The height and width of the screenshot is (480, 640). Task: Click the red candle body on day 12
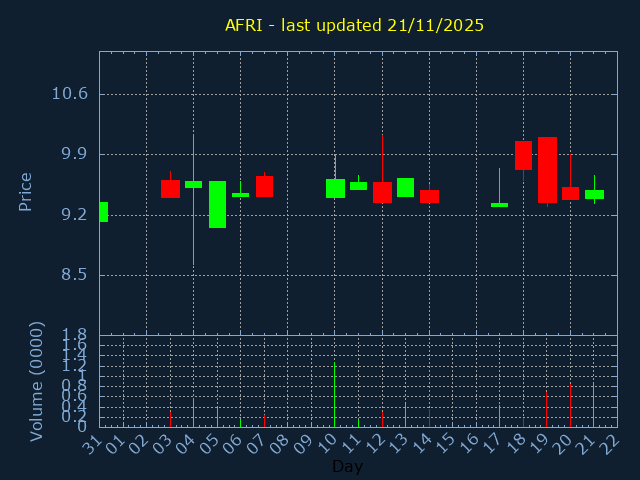(382, 192)
